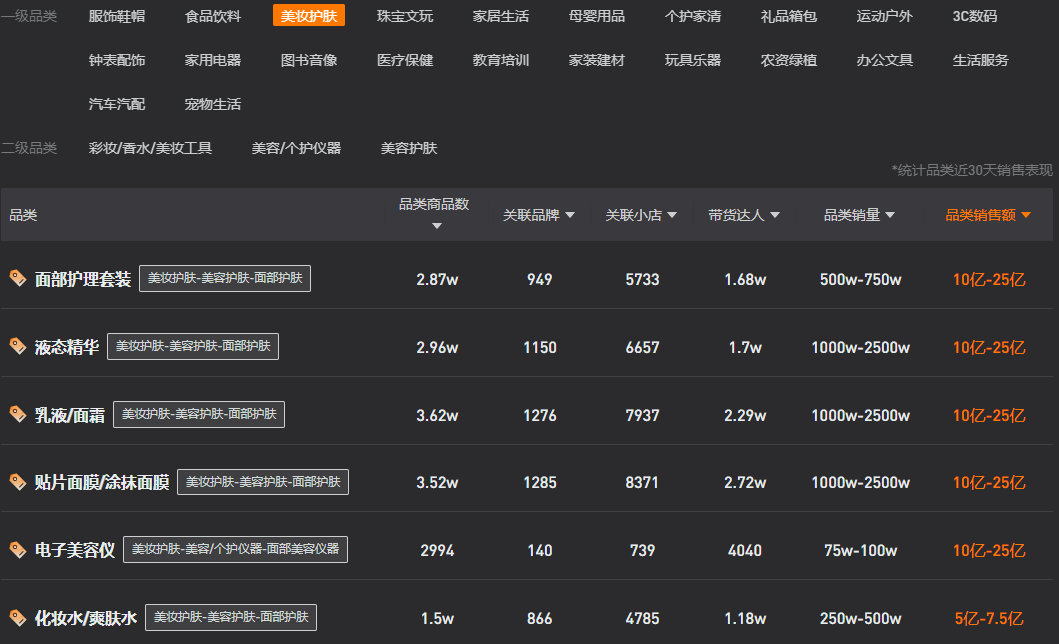Click the tag icon beside 贴片面膜/涂抹面膜
The height and width of the screenshot is (644, 1059).
pos(17,482)
